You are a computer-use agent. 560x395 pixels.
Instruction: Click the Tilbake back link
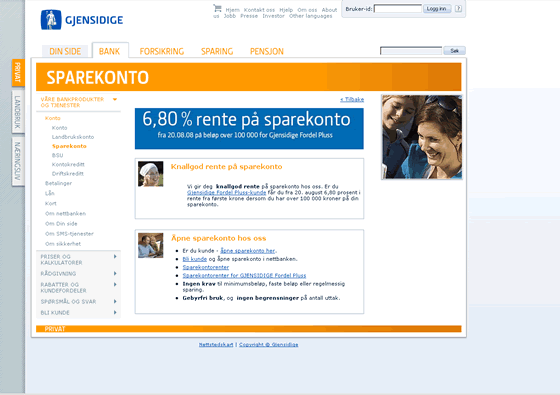coord(352,100)
